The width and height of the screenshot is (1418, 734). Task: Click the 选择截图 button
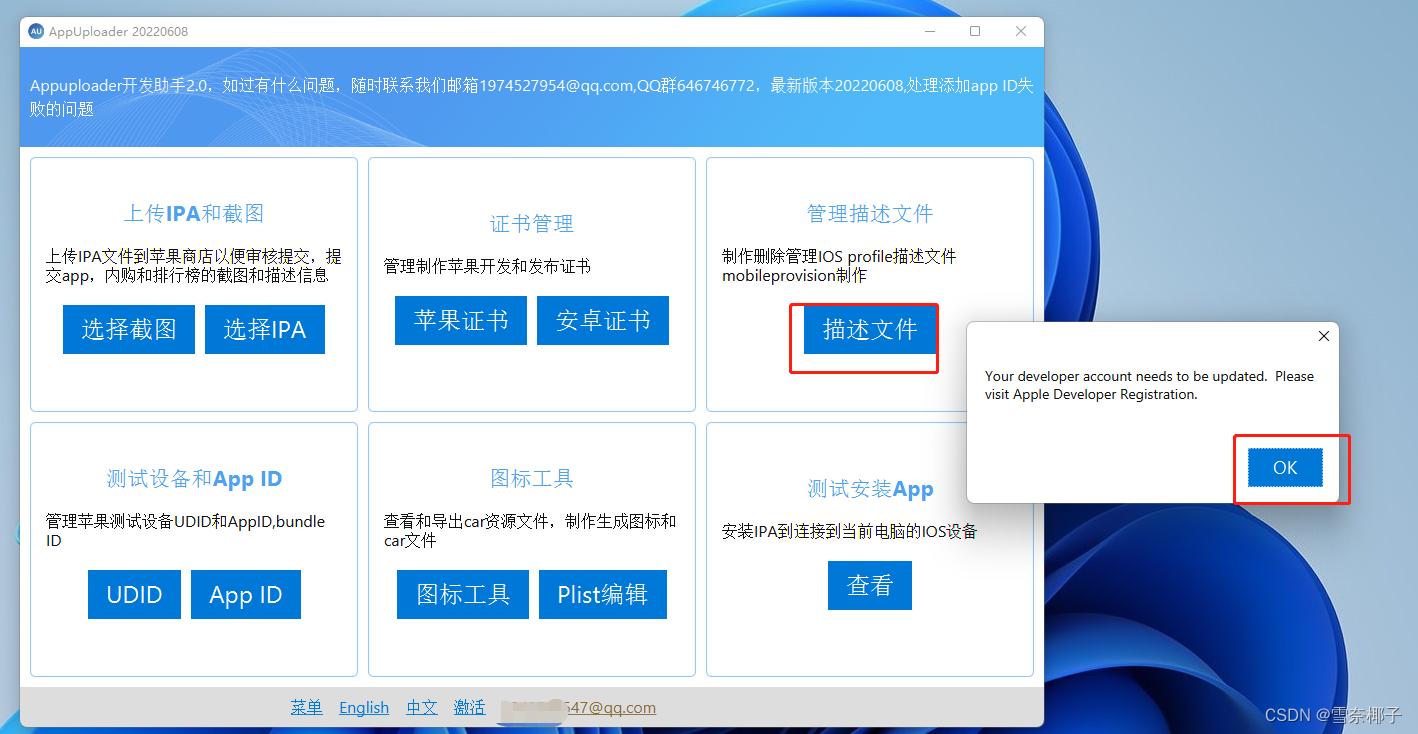pos(128,329)
